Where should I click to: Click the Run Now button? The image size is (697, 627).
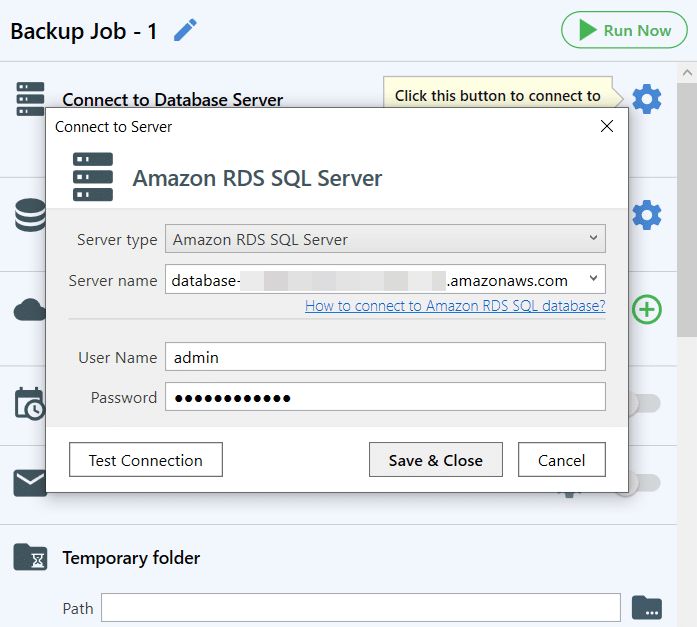pyautogui.click(x=624, y=30)
